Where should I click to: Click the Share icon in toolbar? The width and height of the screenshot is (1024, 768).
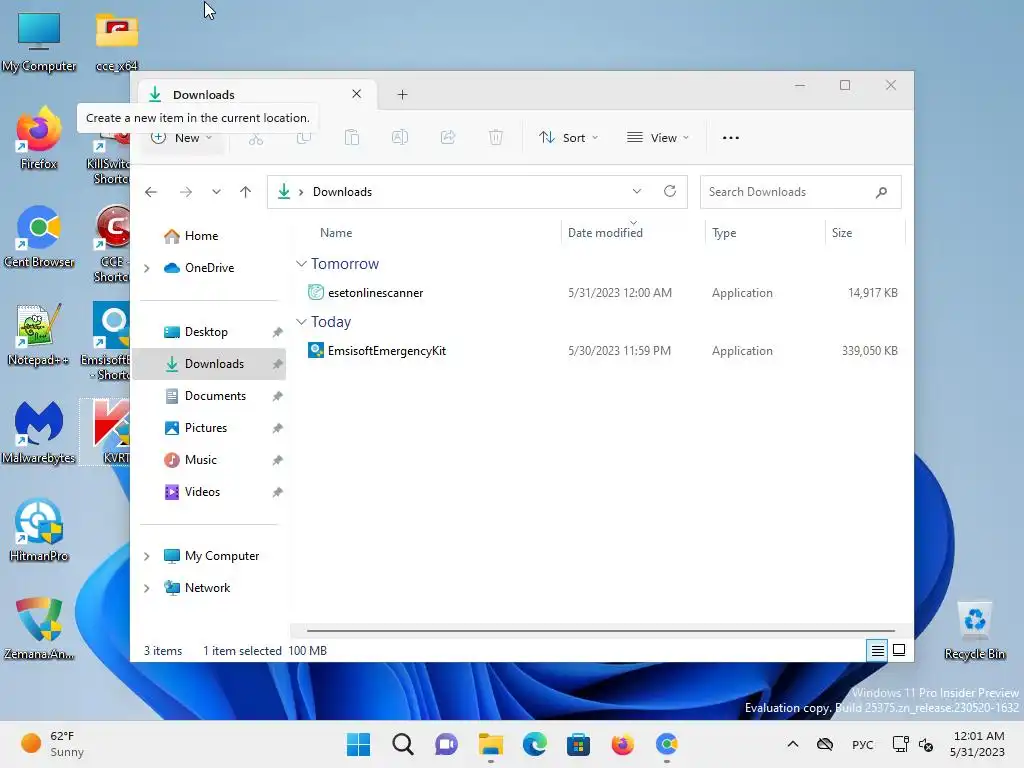(x=448, y=137)
